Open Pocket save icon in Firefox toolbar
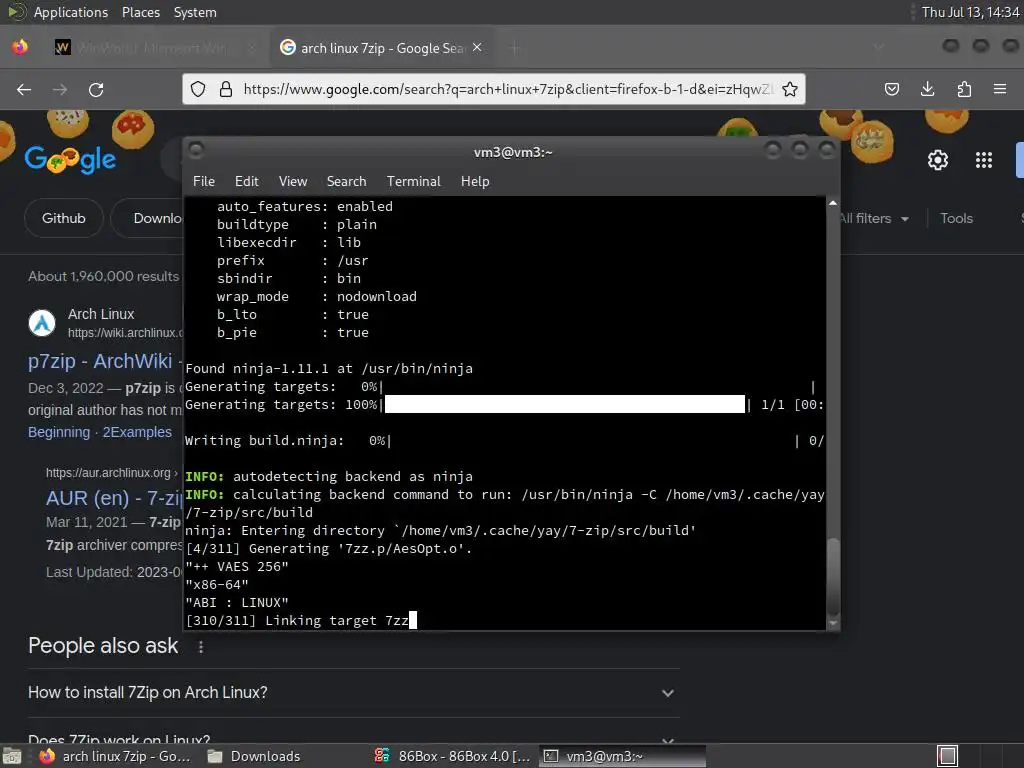The width and height of the screenshot is (1024, 768). coord(892,89)
